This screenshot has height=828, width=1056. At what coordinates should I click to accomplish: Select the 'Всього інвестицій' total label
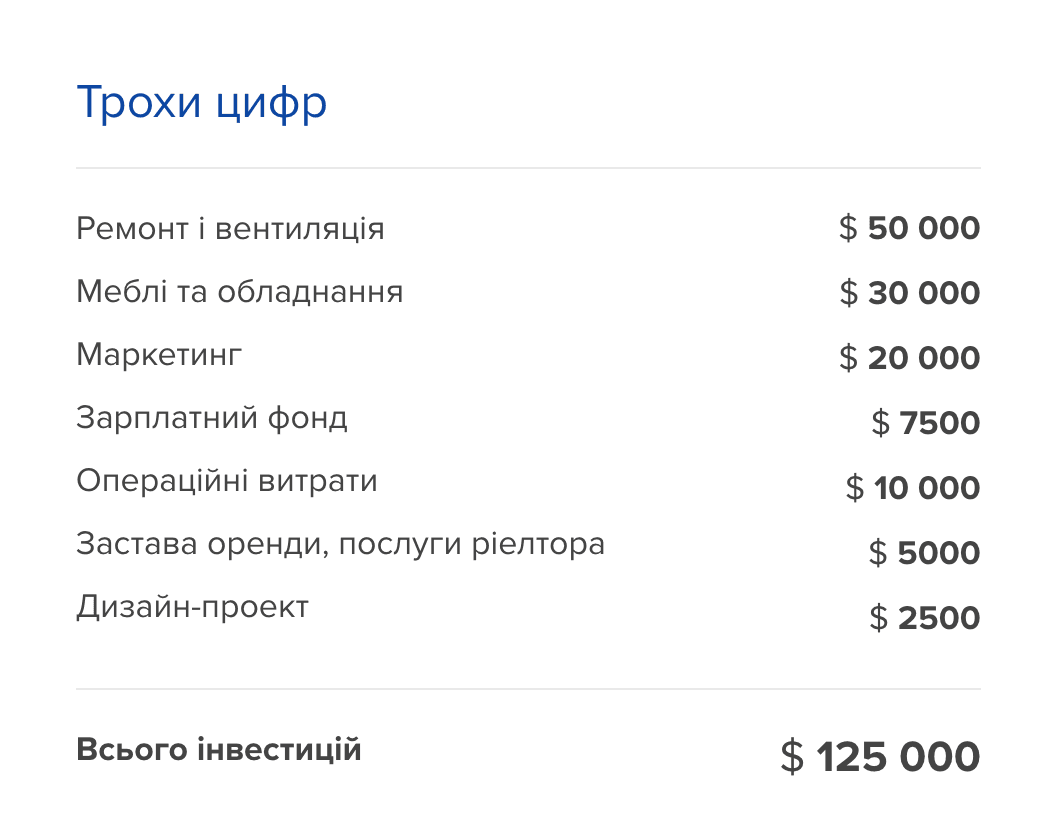pyautogui.click(x=219, y=749)
